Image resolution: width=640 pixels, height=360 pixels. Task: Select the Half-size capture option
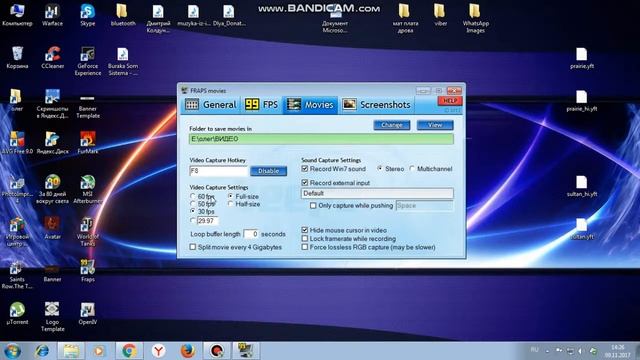coord(231,204)
